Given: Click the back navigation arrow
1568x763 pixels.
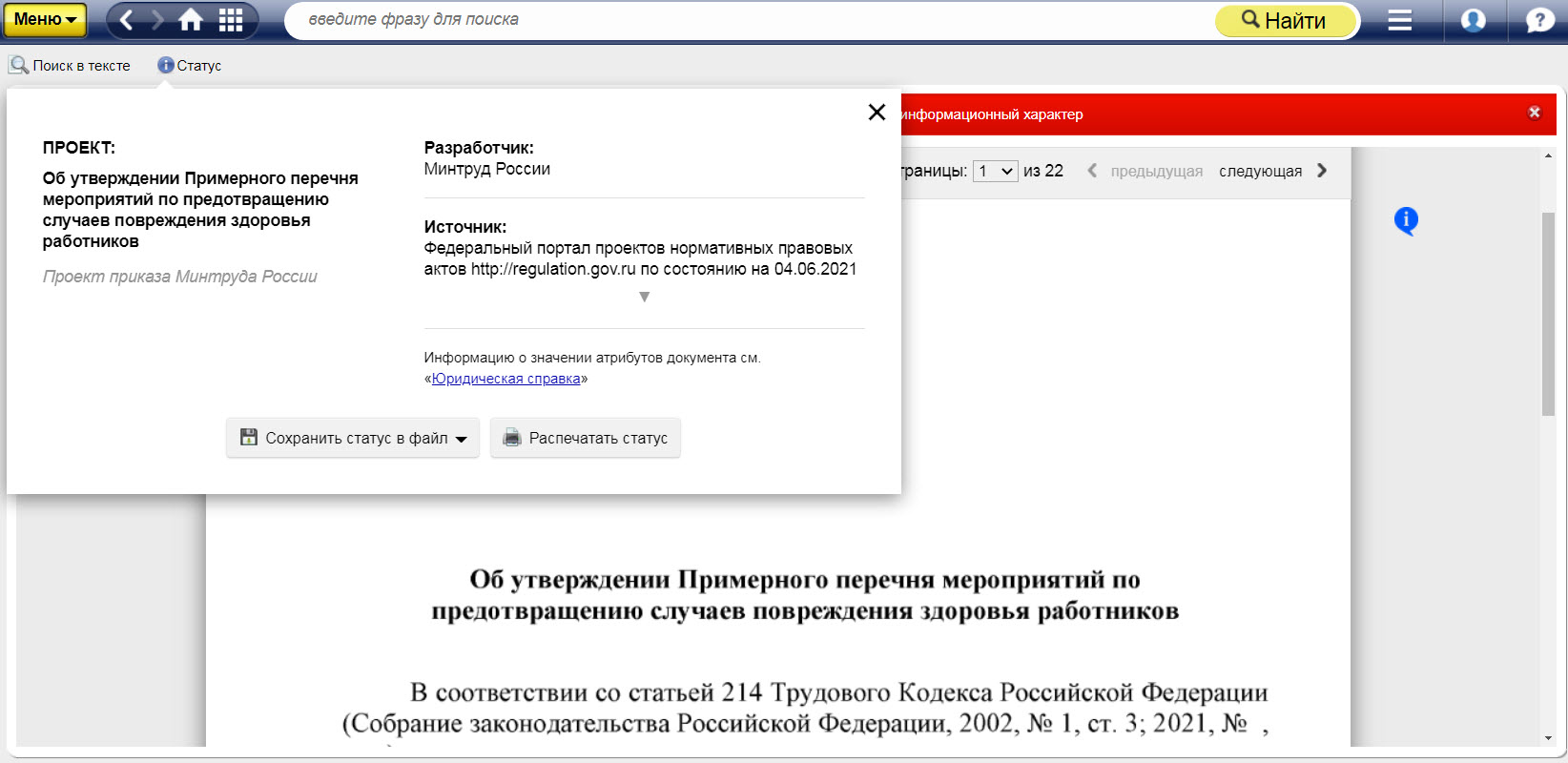Looking at the screenshot, I should (x=127, y=20).
